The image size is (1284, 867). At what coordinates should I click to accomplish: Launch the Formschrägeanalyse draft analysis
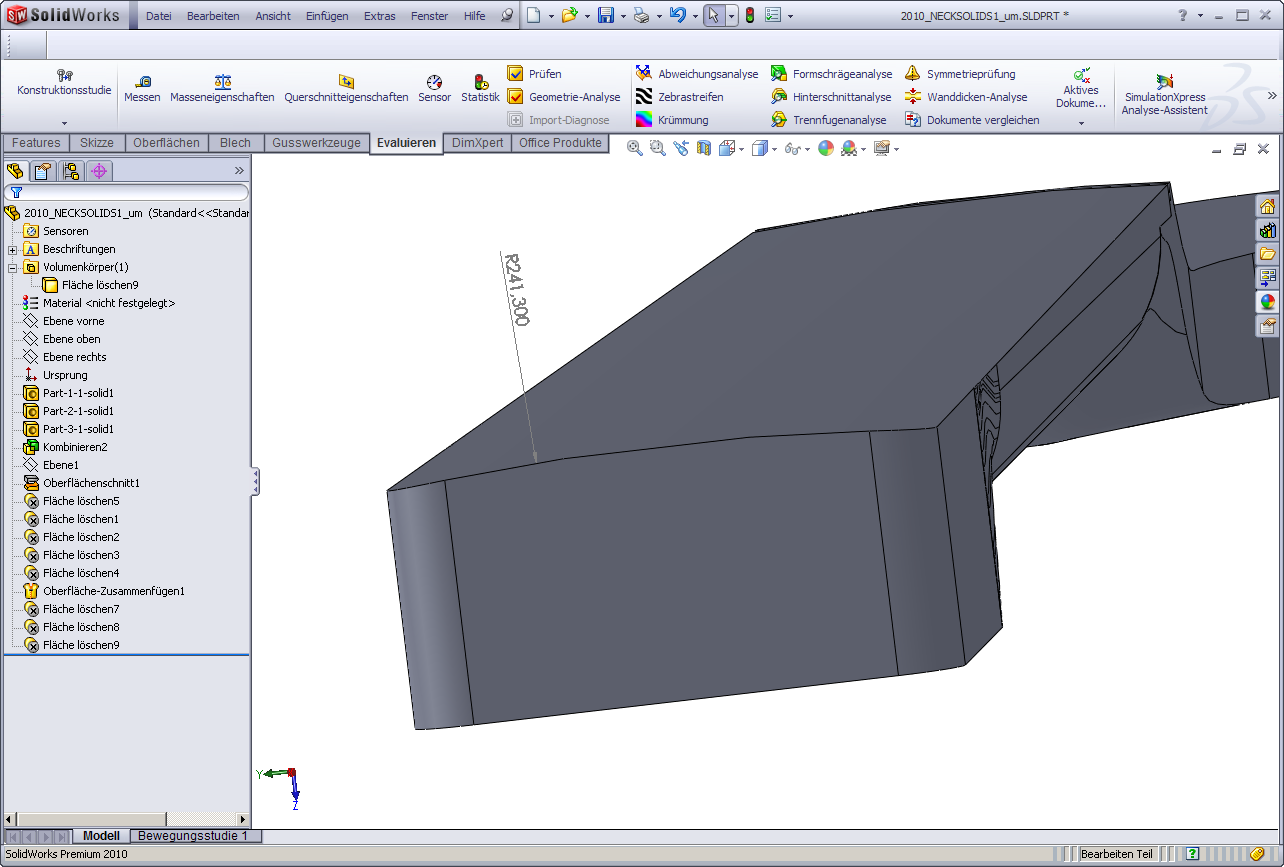click(779, 74)
